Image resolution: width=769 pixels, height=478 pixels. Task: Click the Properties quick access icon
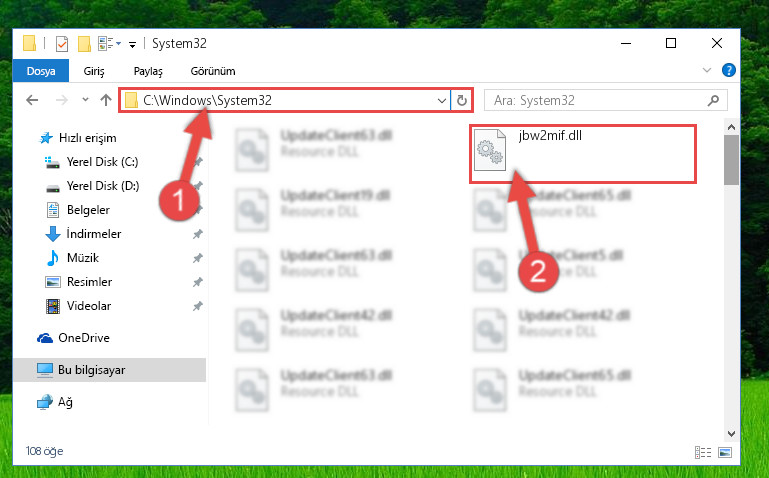pyautogui.click(x=62, y=44)
